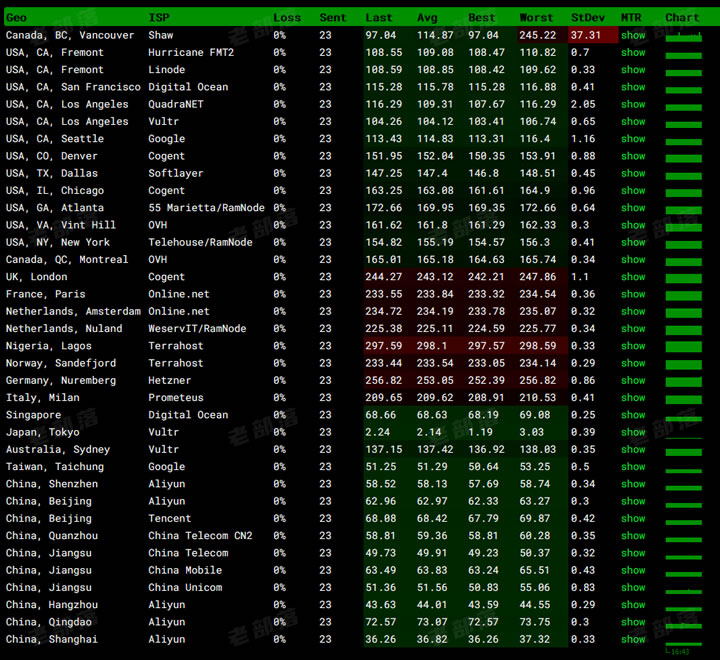The height and width of the screenshot is (660, 720).
Task: Show MTR for France, Paris Online.net
Action: point(633,294)
